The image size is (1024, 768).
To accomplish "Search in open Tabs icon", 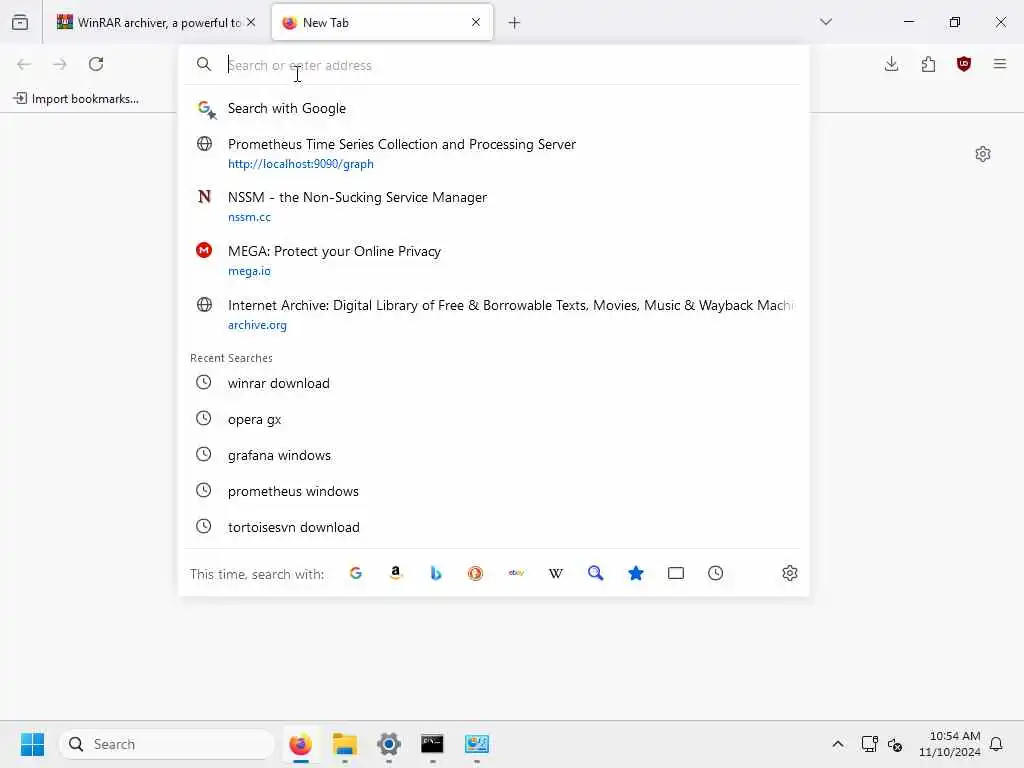I will coord(676,573).
